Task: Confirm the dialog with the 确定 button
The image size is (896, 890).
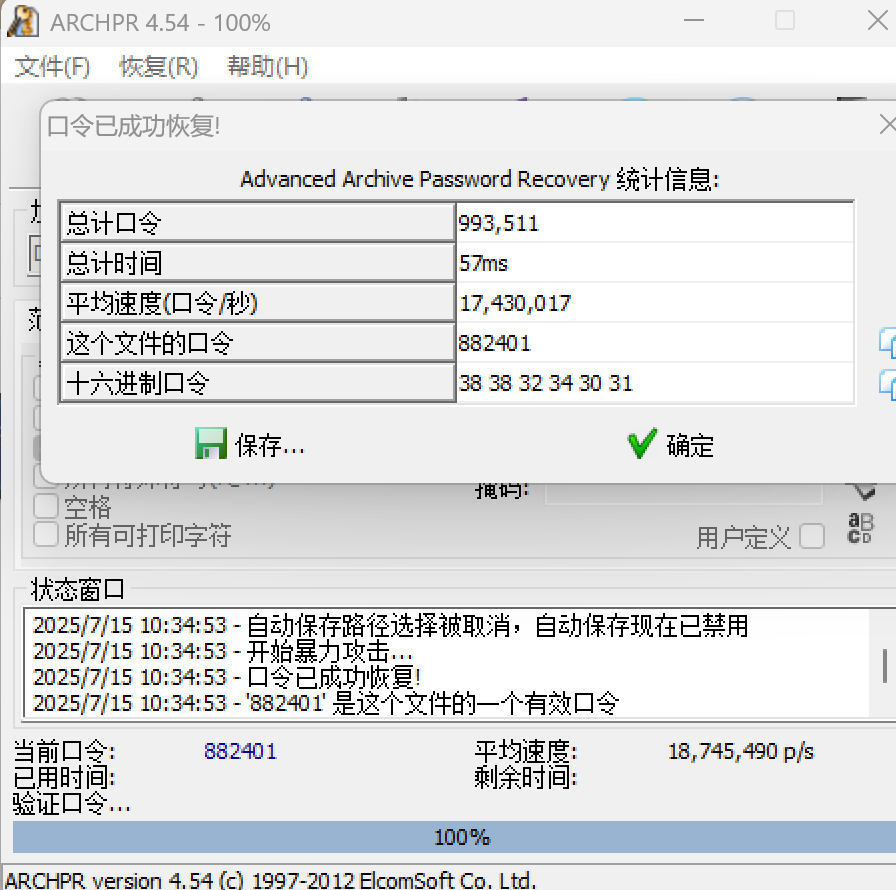Action: click(x=670, y=444)
